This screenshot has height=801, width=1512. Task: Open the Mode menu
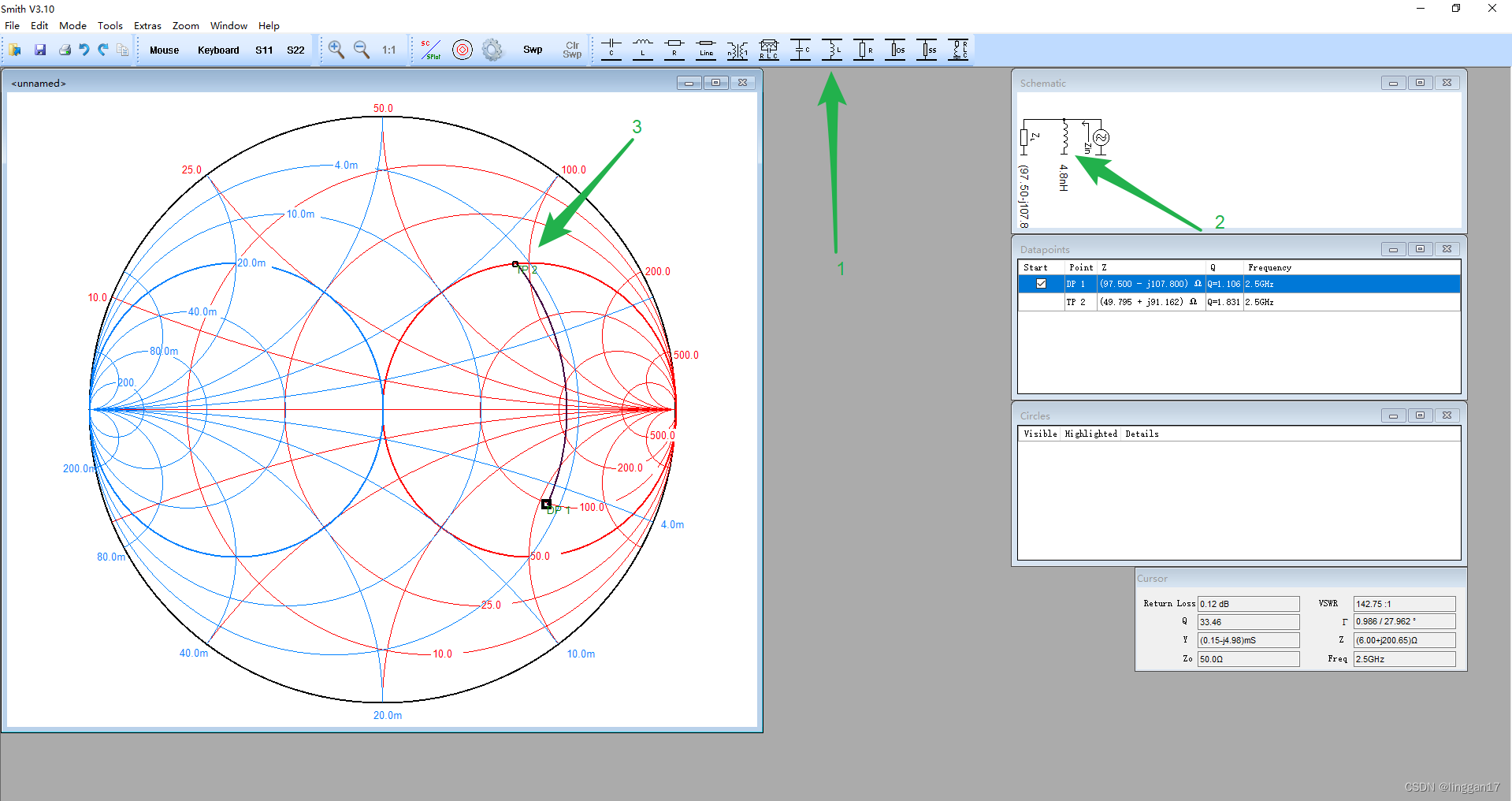(x=73, y=25)
